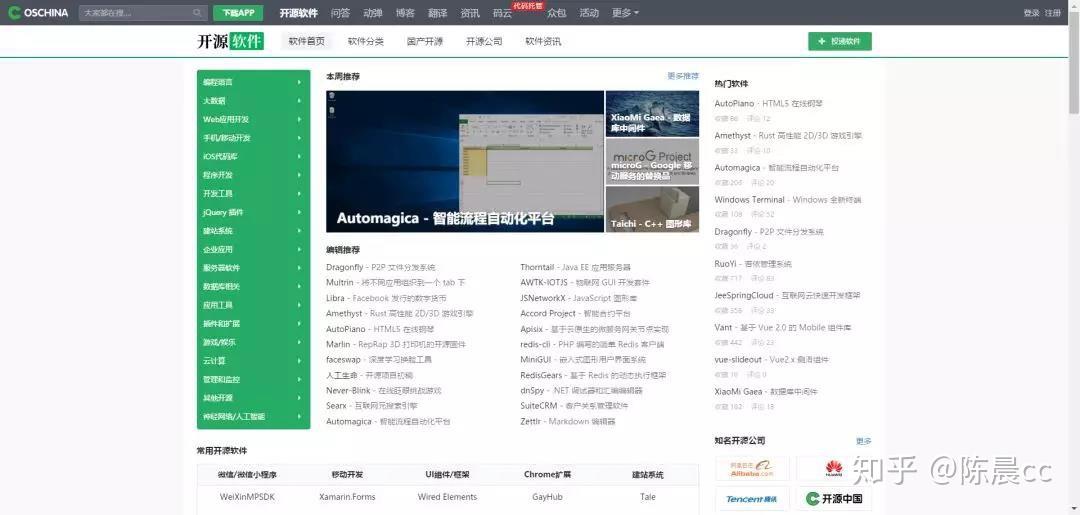Viewport: 1080px width, 515px height.
Task: Open the dnSpy .NET debugger link
Action: [x=581, y=390]
